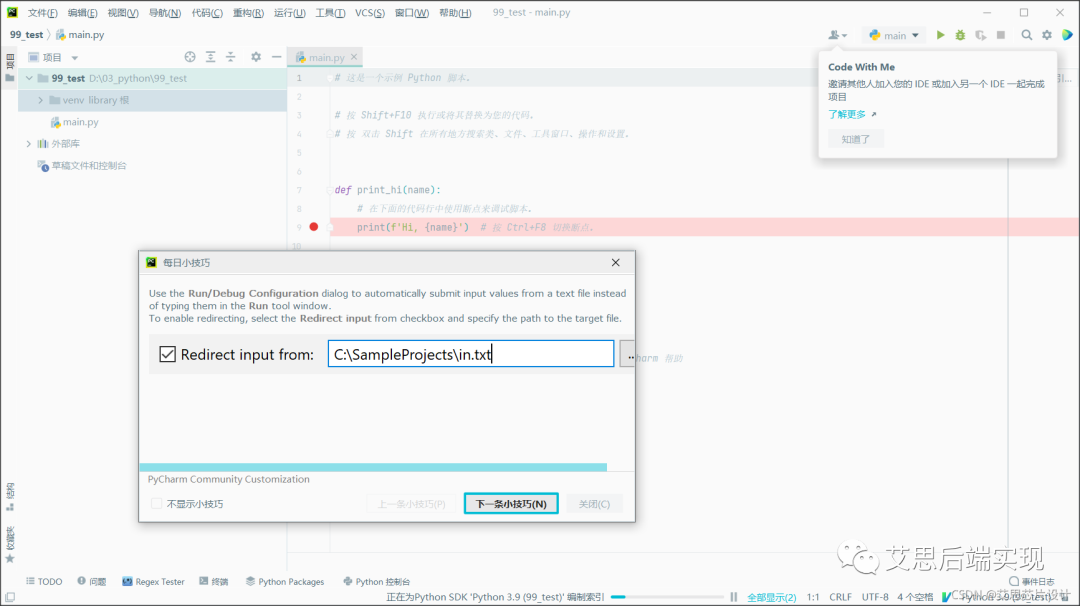Click the Expand All icon in project panel
Image resolution: width=1080 pixels, height=606 pixels.
[211, 57]
